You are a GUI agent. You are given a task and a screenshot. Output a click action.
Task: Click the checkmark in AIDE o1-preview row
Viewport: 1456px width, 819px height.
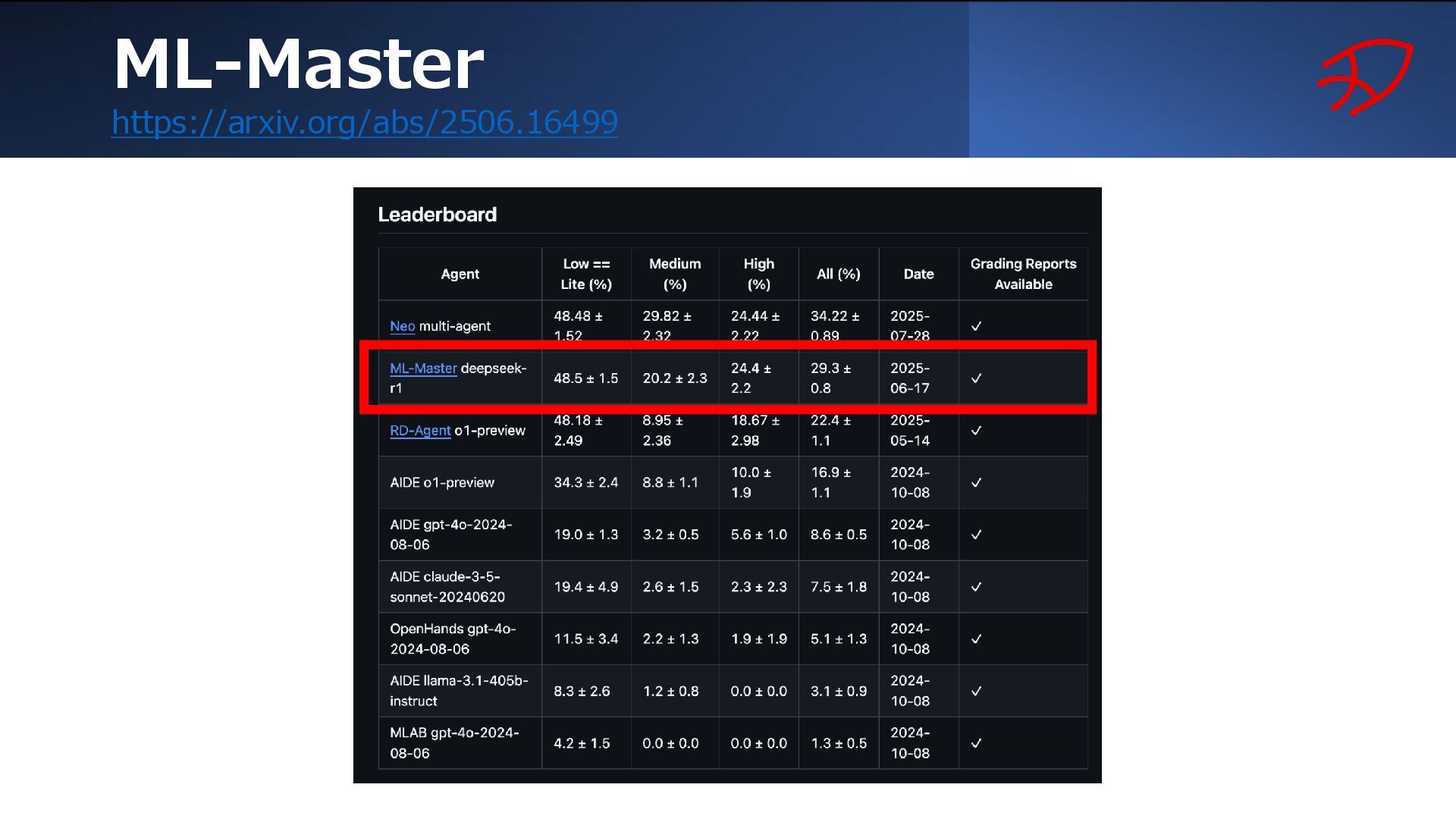pyautogui.click(x=977, y=482)
